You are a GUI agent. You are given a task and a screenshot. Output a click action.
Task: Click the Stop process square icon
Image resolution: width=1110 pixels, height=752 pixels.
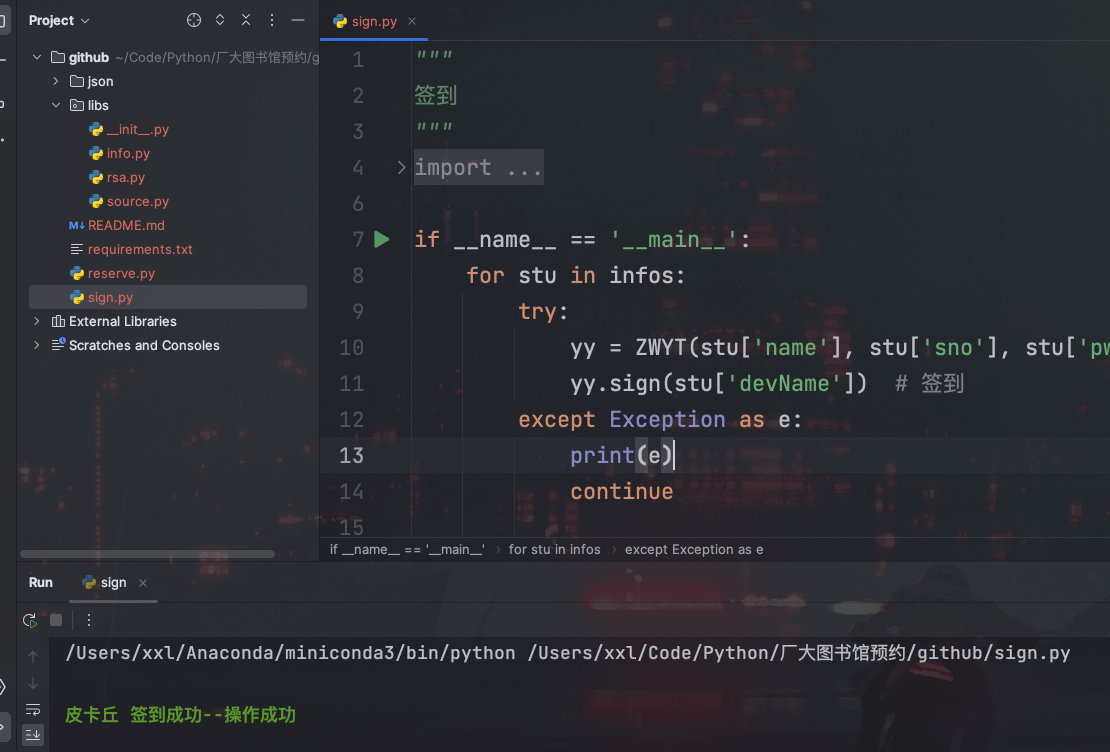pos(56,620)
